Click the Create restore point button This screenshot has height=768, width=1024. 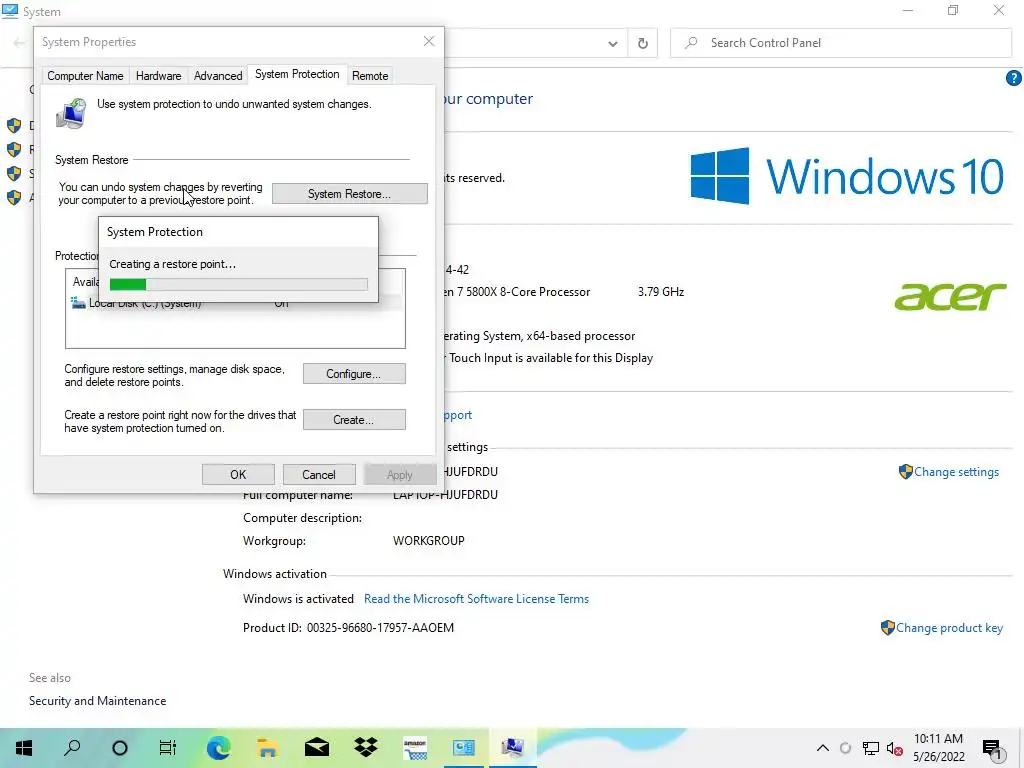353,420
